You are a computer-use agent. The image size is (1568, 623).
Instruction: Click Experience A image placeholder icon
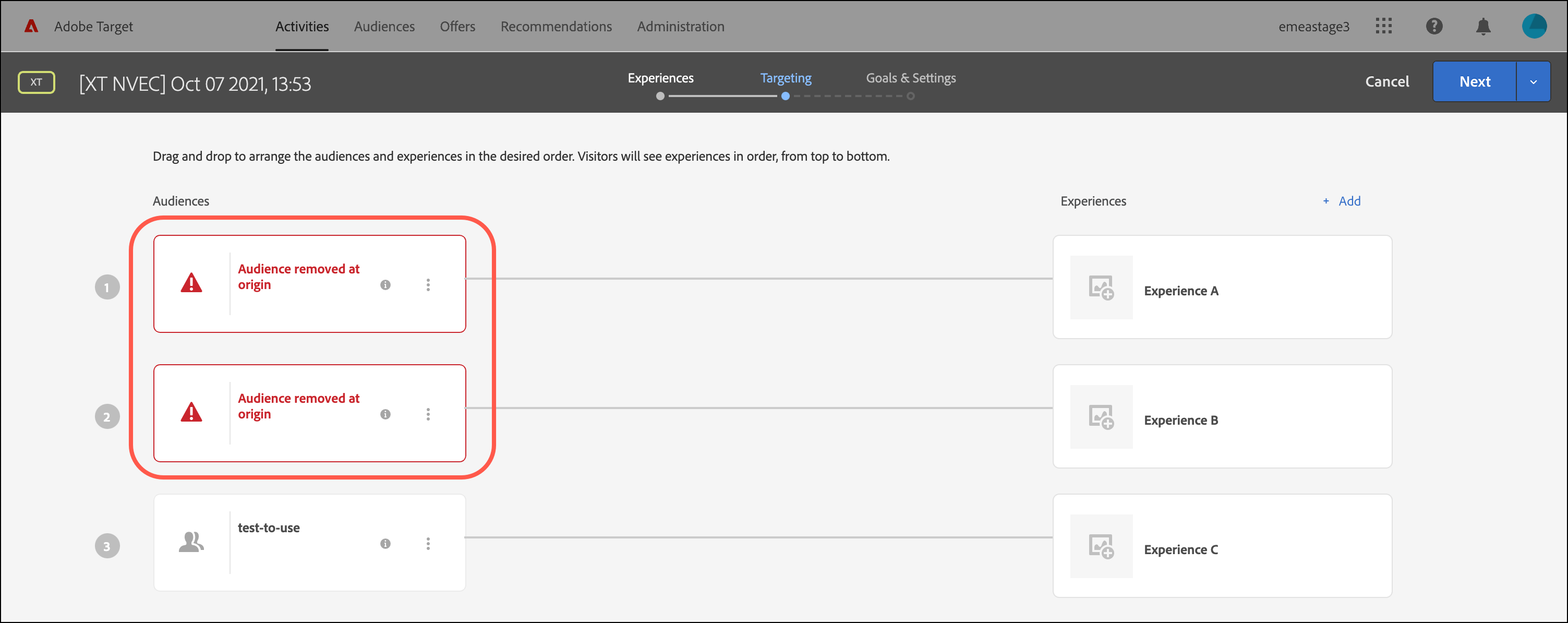coord(1101,287)
